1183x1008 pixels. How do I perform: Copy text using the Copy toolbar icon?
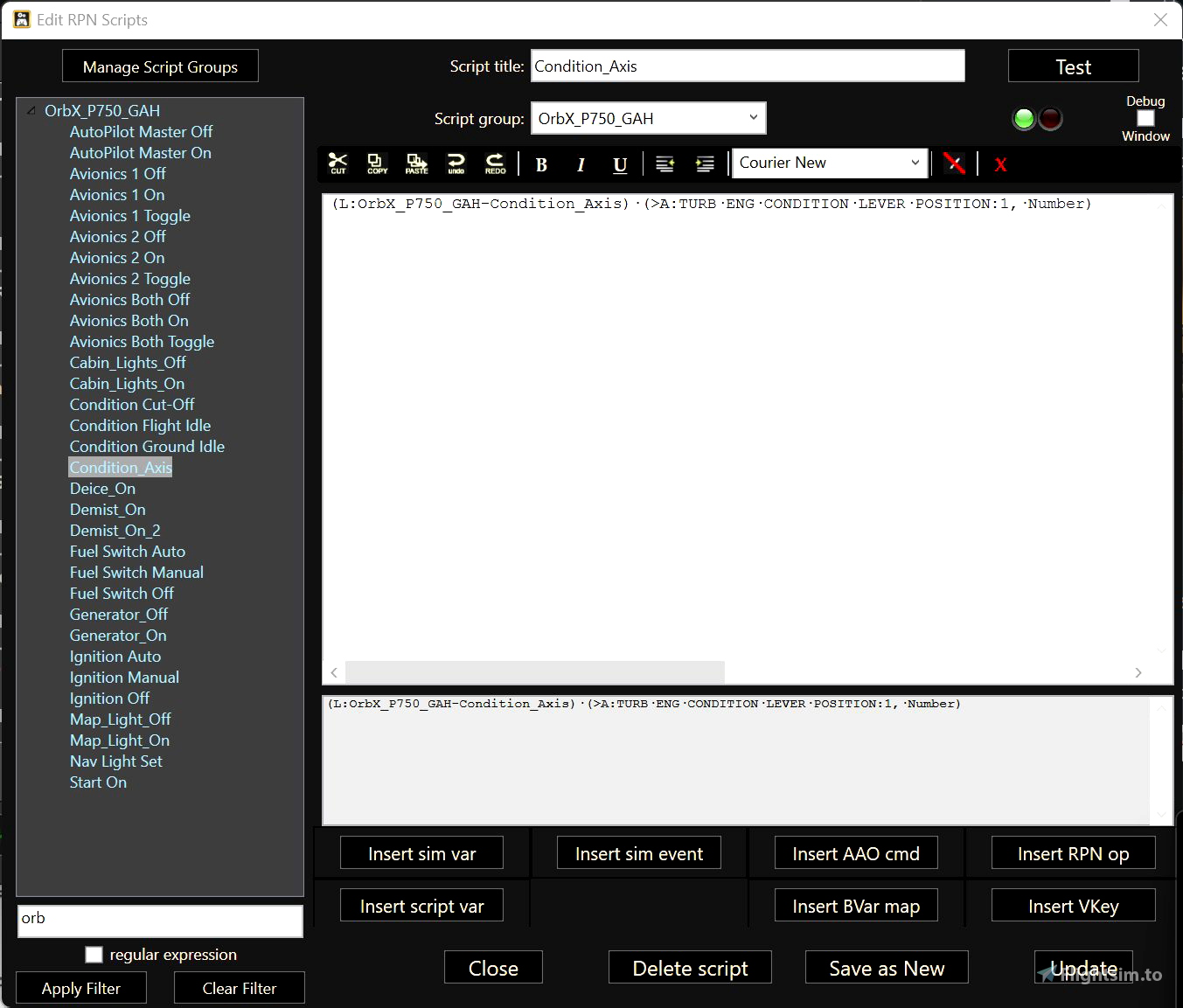[x=377, y=163]
